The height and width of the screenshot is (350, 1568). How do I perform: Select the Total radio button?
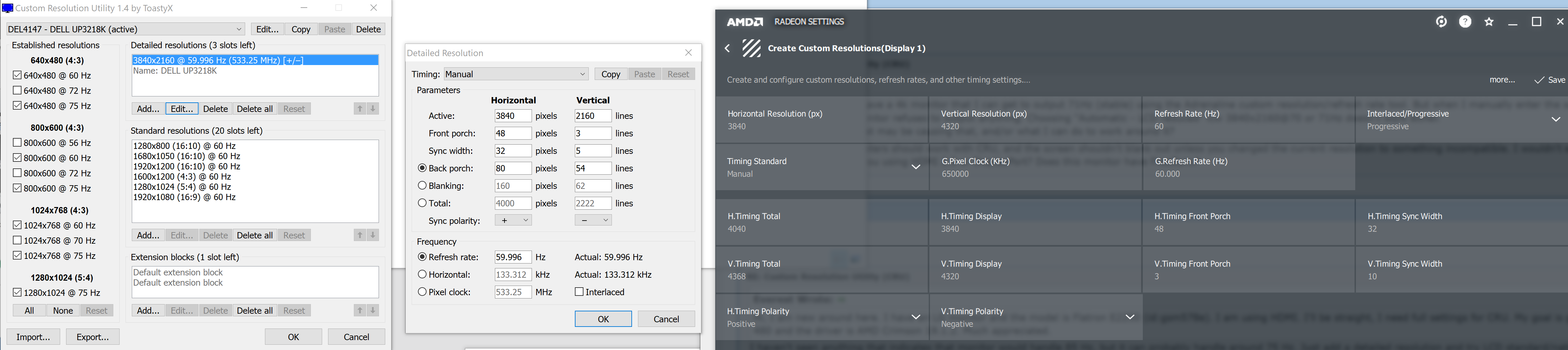[x=422, y=203]
